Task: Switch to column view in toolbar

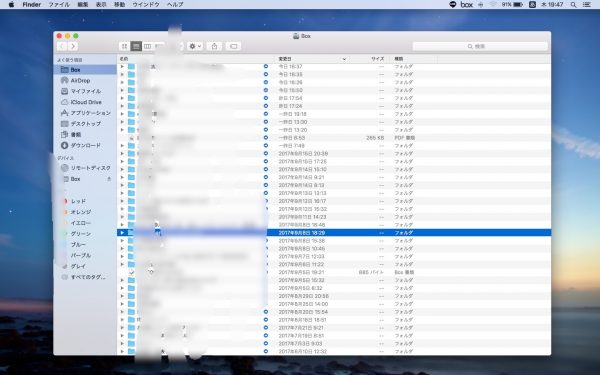Action: pyautogui.click(x=147, y=46)
